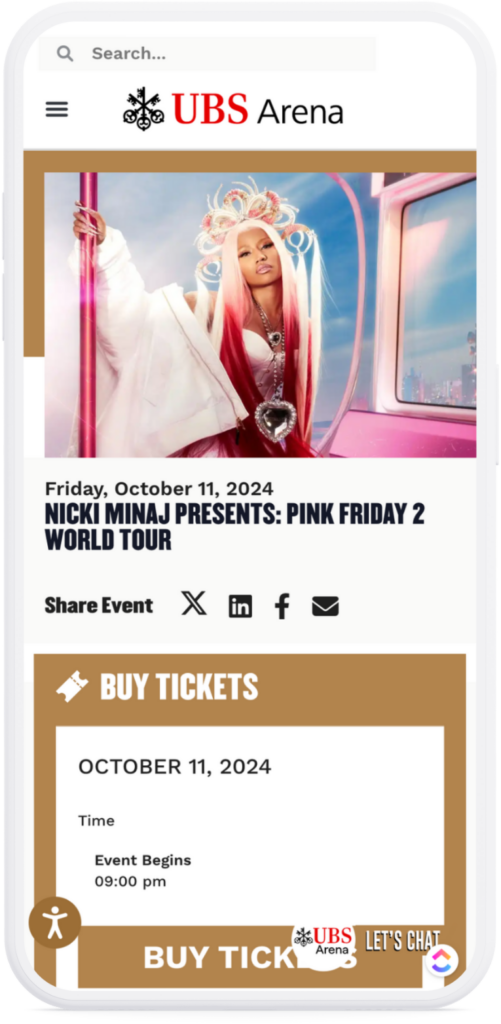Click the Nicki Minaj event banner image

tap(260, 315)
